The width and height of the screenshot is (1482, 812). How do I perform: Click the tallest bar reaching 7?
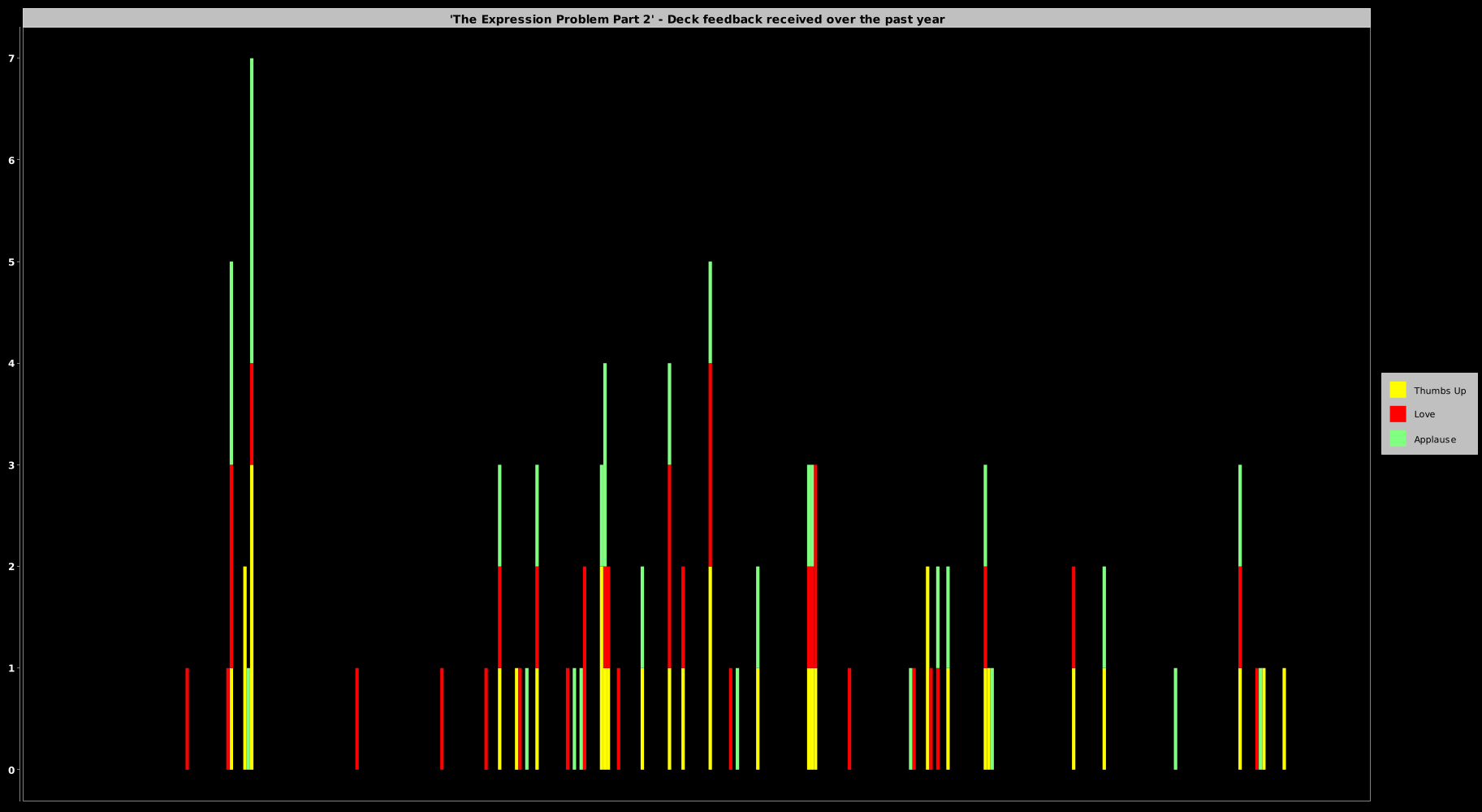pos(252,414)
